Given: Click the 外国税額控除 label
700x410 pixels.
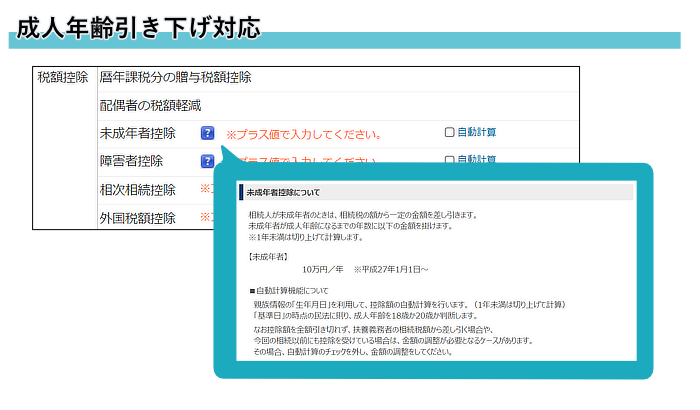Looking at the screenshot, I should tap(137, 217).
